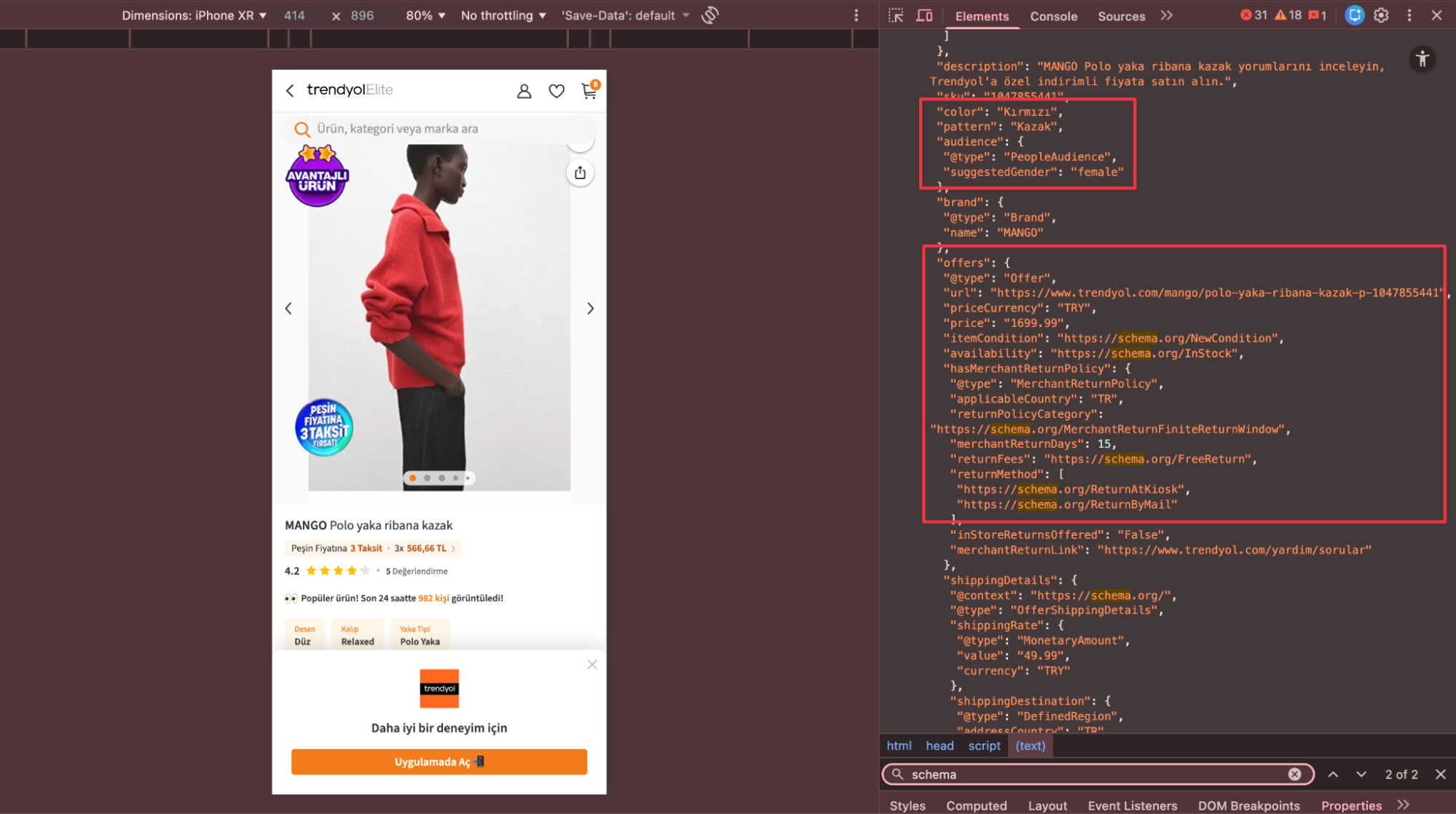The image size is (1456, 814).
Task: Click the inspect element picker icon
Action: [x=896, y=15]
